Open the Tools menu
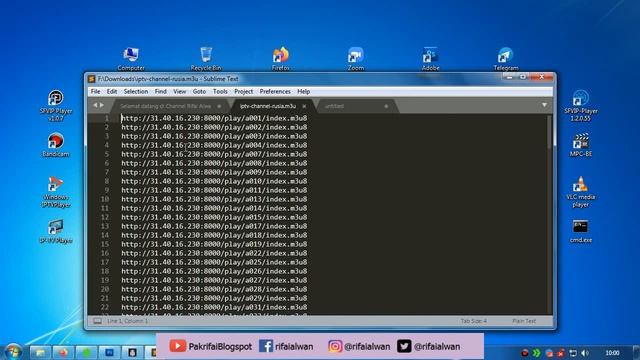This screenshot has width=640, height=360. point(220,91)
